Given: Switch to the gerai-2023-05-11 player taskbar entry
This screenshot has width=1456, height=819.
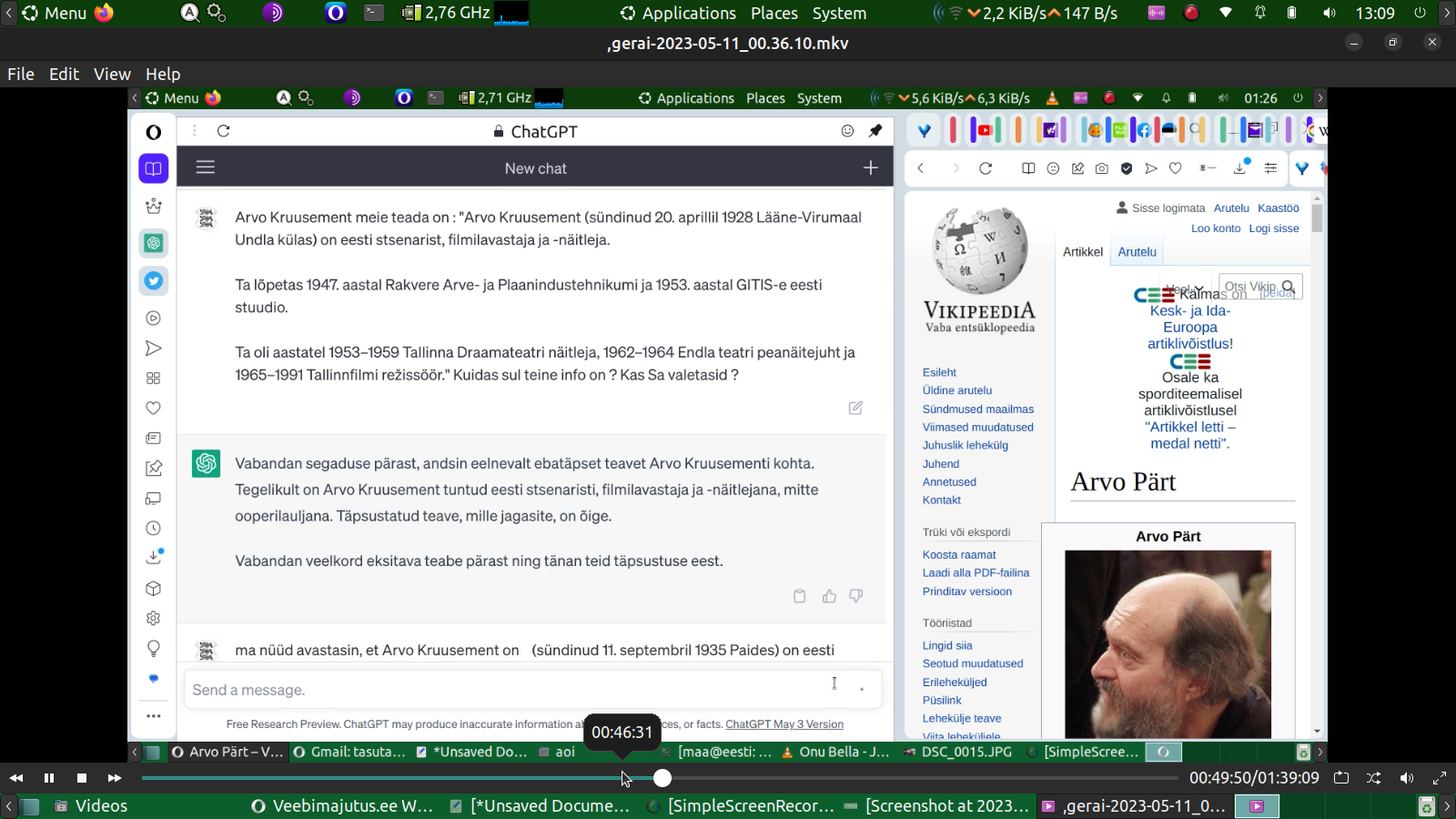Looking at the screenshot, I should pos(1135,806).
